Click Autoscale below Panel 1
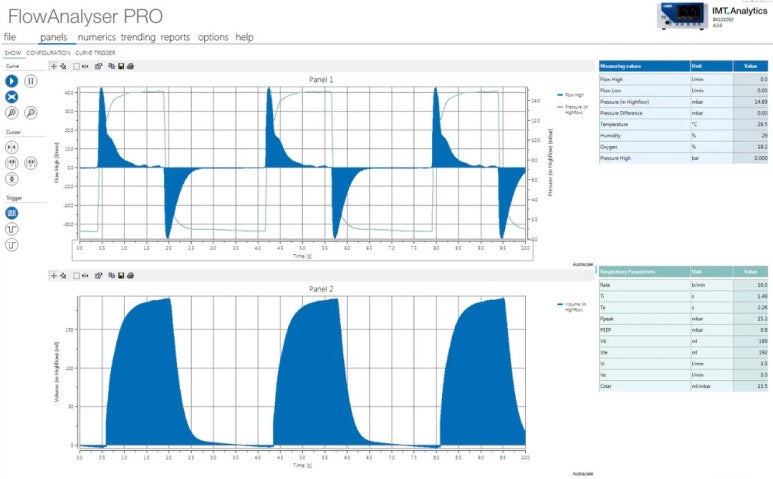 click(583, 265)
